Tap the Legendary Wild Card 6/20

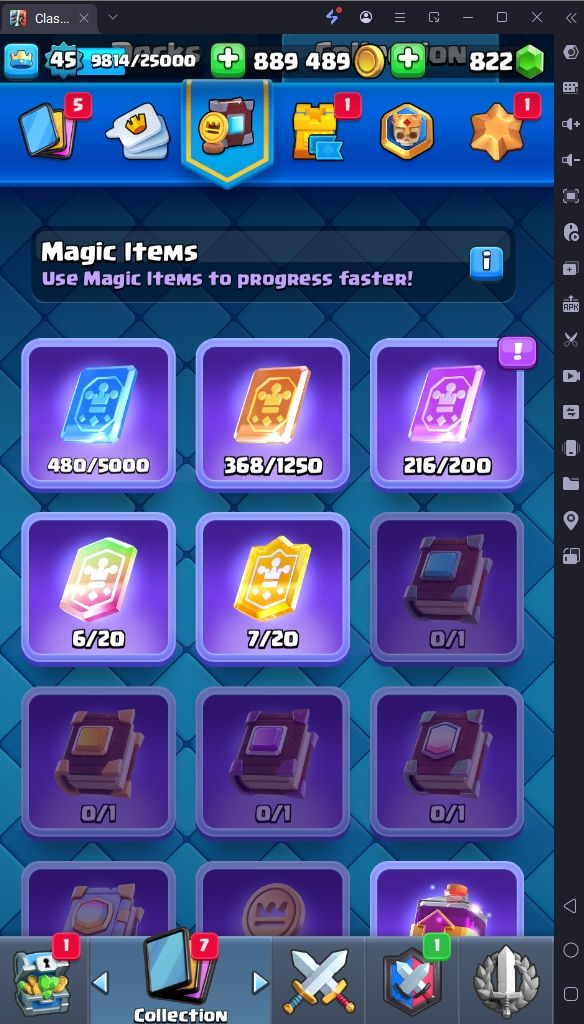99,588
